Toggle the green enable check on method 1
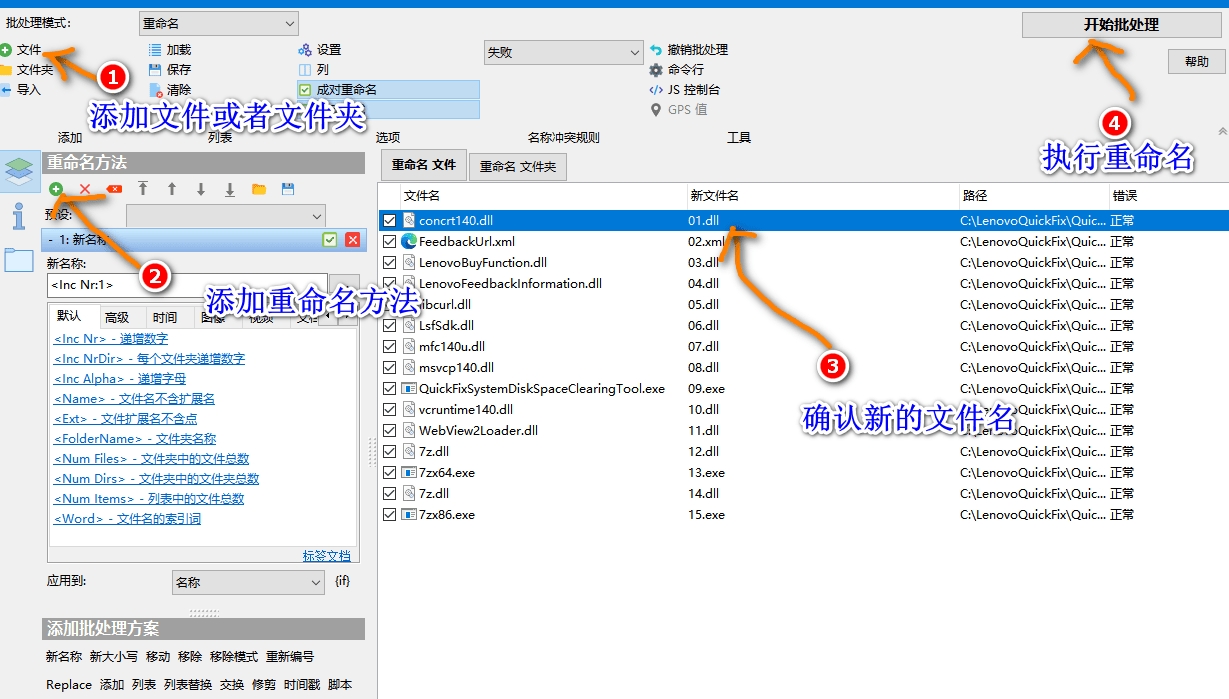This screenshot has height=699, width=1229. (330, 240)
